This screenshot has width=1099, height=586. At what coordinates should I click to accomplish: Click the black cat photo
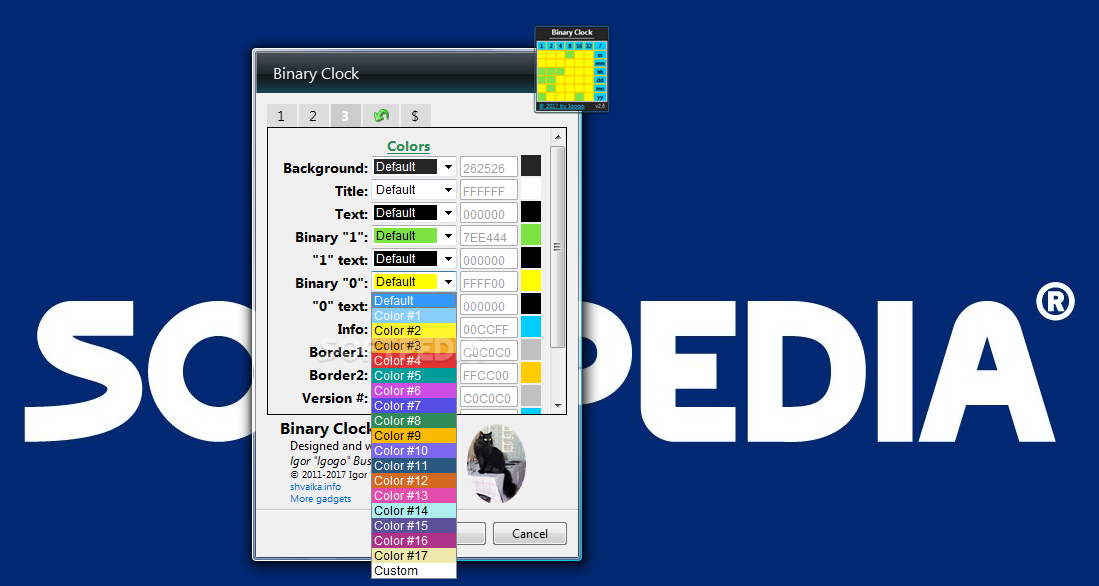point(496,463)
